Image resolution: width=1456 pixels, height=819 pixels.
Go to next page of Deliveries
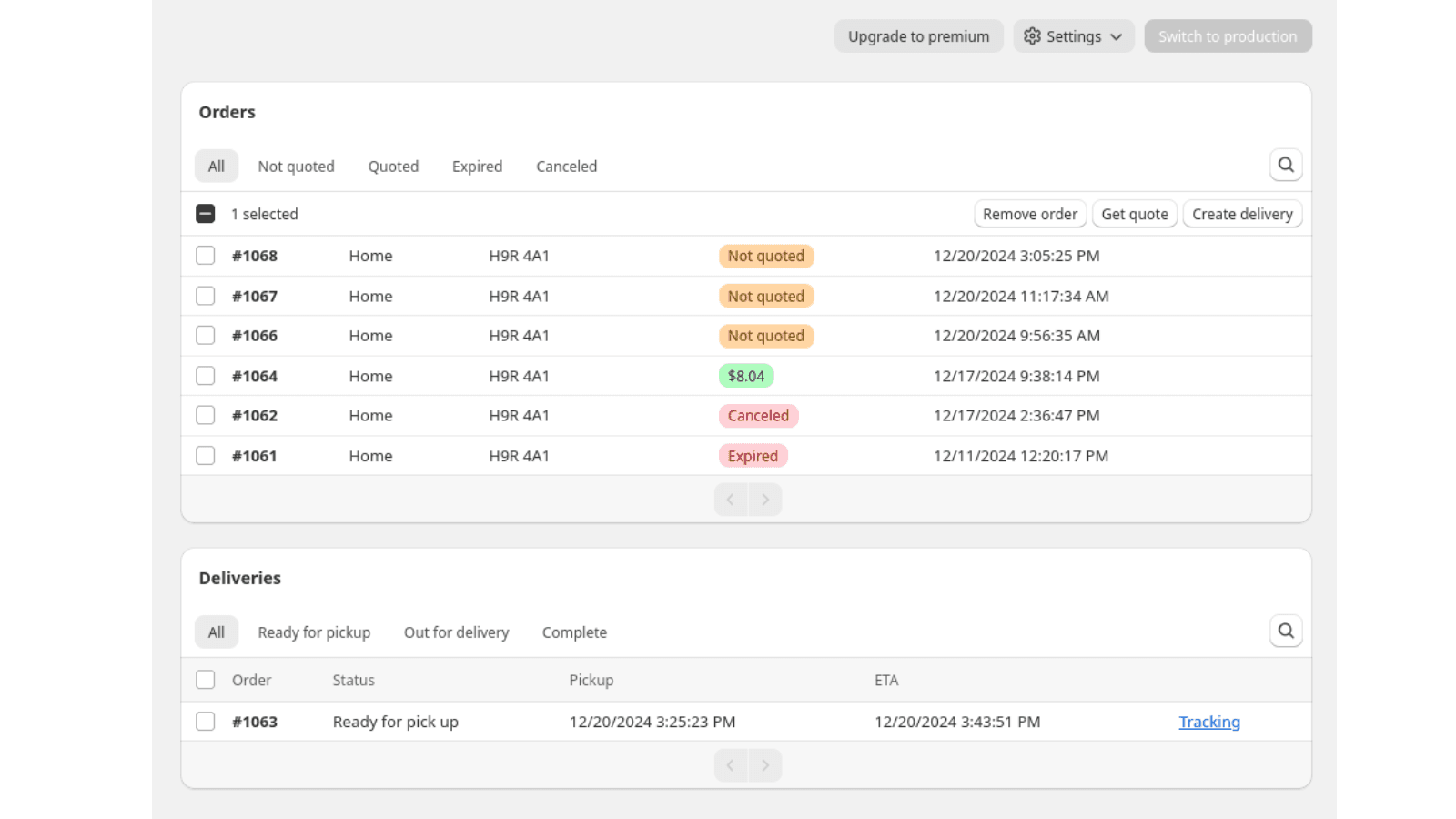[765, 765]
